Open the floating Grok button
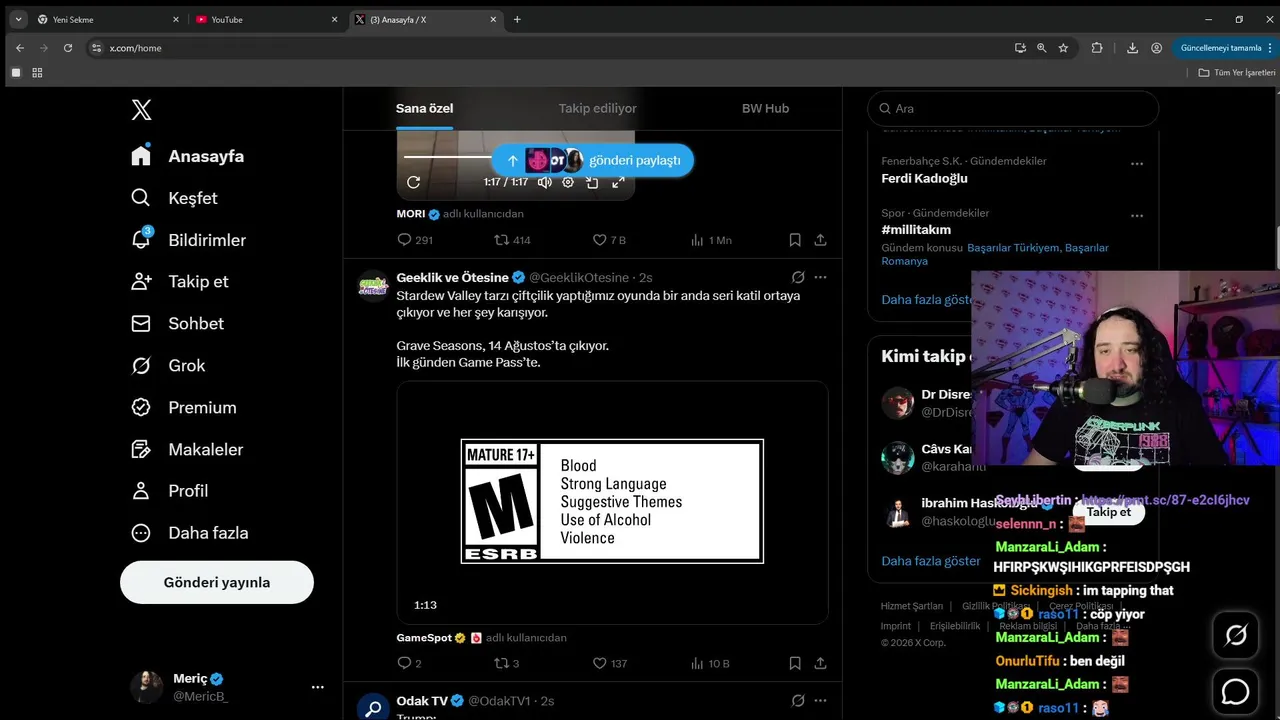1280x720 pixels. [x=1236, y=635]
